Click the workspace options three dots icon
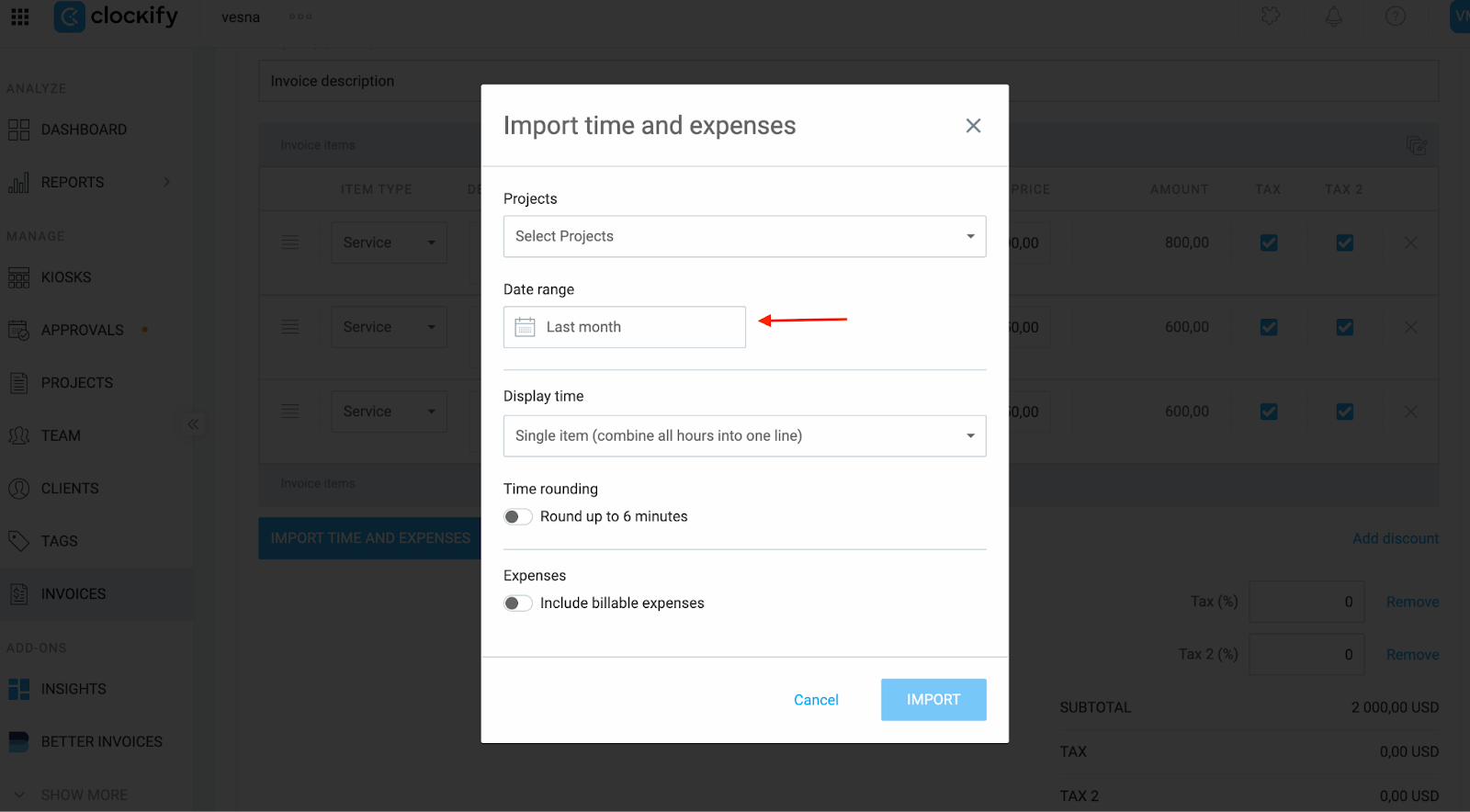This screenshot has width=1470, height=812. 300,17
